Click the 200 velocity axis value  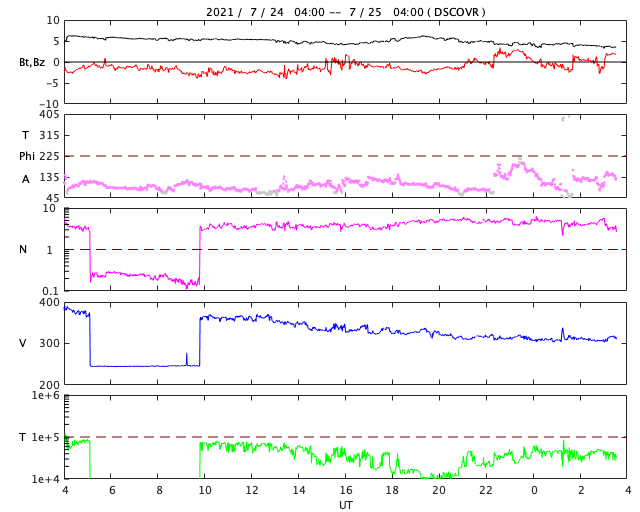tap(49, 385)
